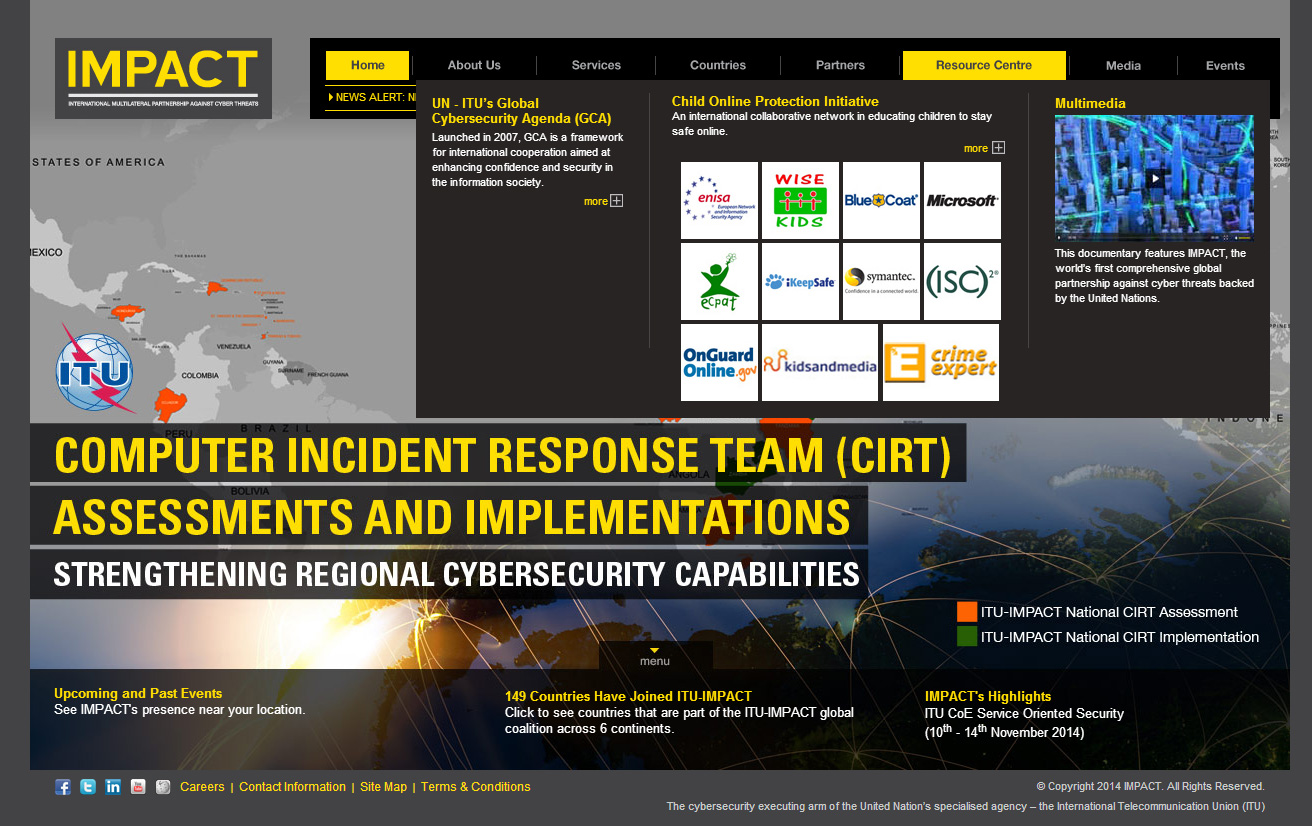Click green National CIRT Implementation legend swatch
This screenshot has width=1312, height=826.
click(967, 636)
